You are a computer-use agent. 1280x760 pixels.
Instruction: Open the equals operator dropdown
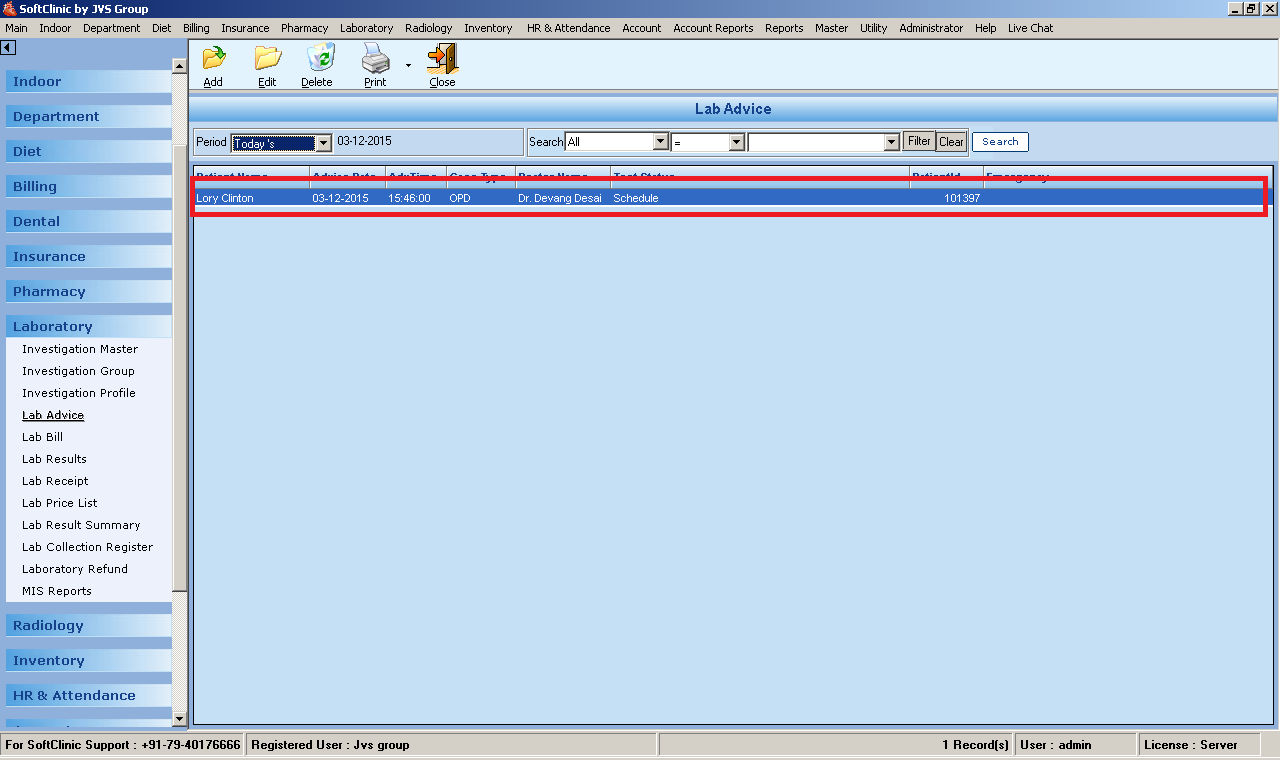pyautogui.click(x=736, y=142)
